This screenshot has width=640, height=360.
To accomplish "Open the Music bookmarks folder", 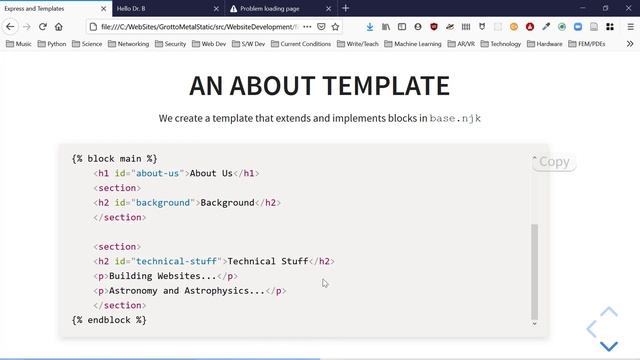I will [x=19, y=44].
